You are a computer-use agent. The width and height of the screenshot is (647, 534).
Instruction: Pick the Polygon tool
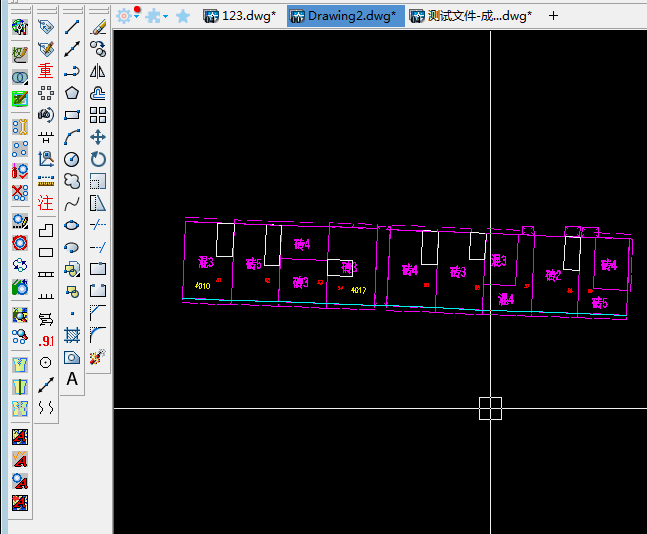tap(72, 93)
